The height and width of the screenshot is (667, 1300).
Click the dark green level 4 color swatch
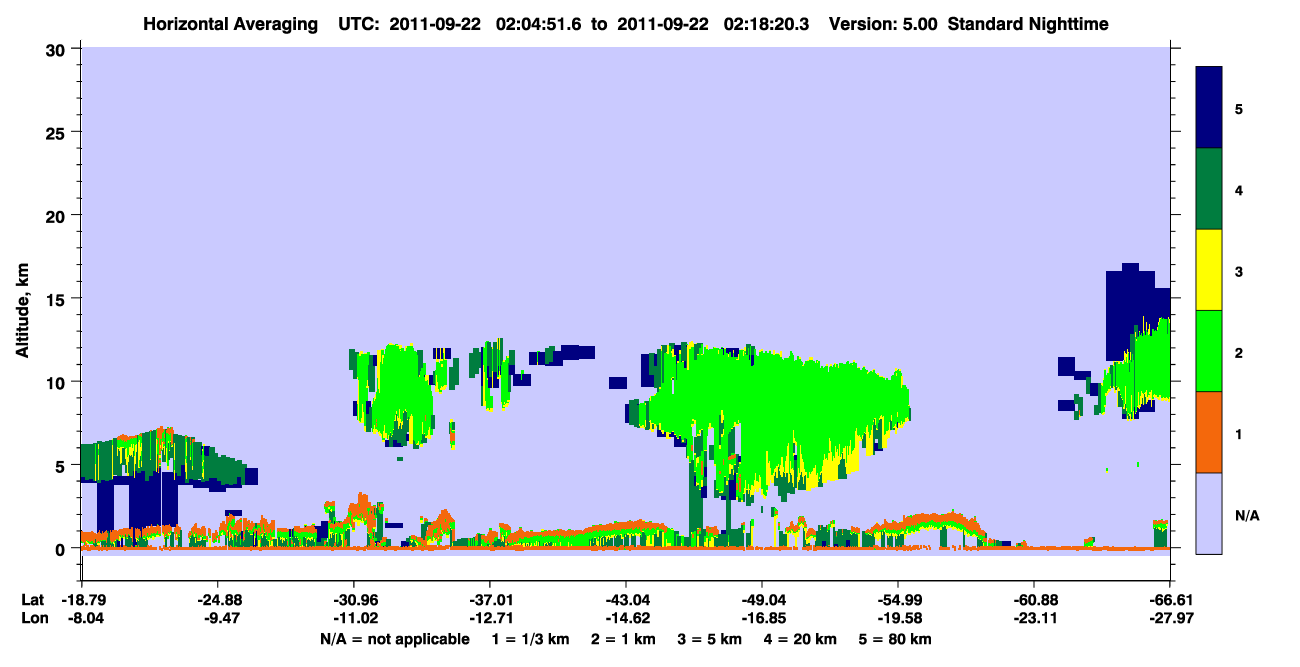(x=1209, y=188)
